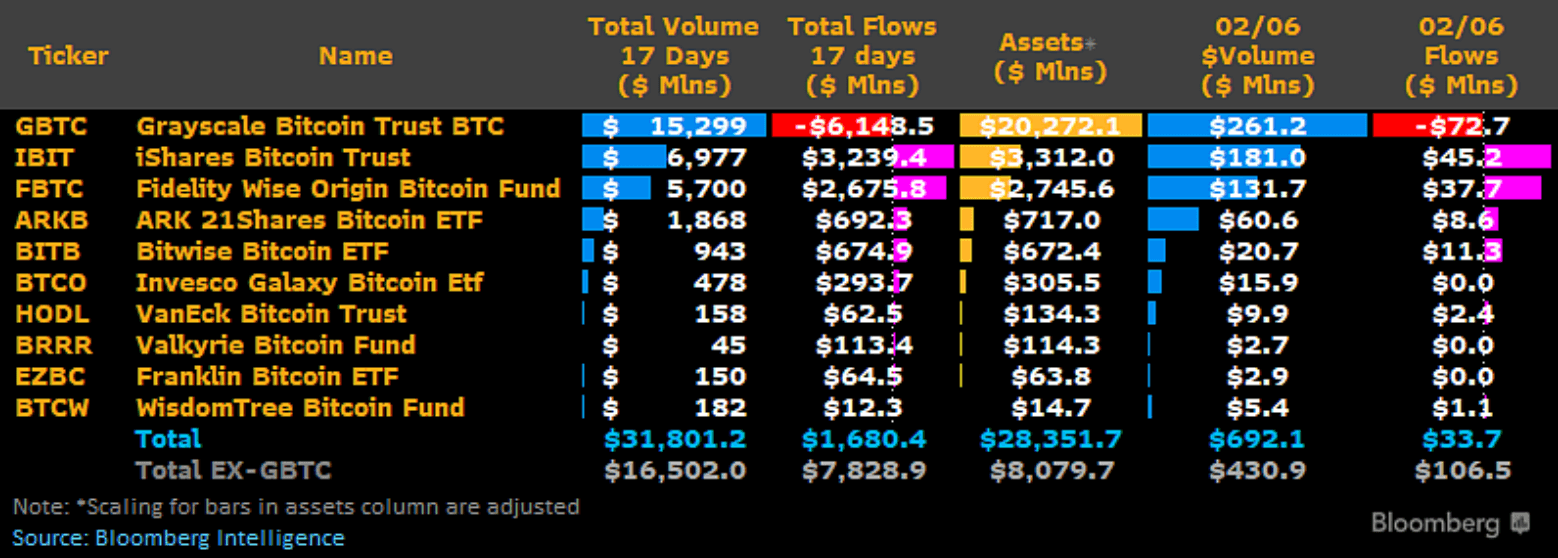Click the Assets column header
Viewport: 1558px width, 558px height.
pyautogui.click(x=1050, y=57)
